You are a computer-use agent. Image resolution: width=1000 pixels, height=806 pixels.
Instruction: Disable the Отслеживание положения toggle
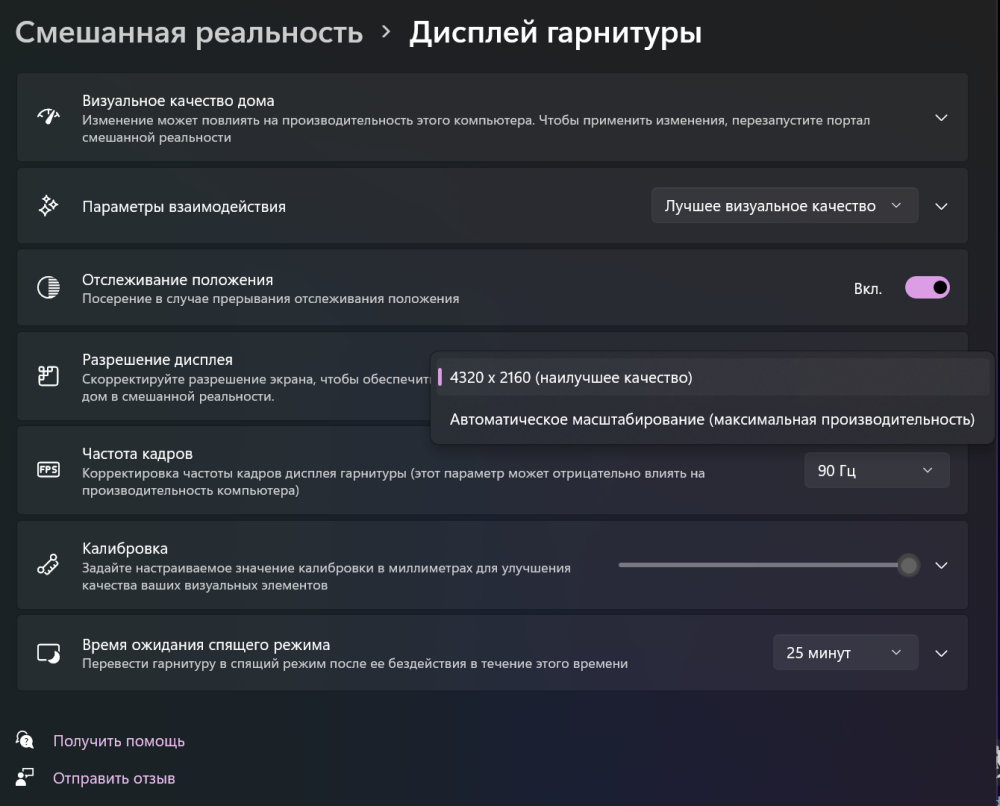[927, 287]
